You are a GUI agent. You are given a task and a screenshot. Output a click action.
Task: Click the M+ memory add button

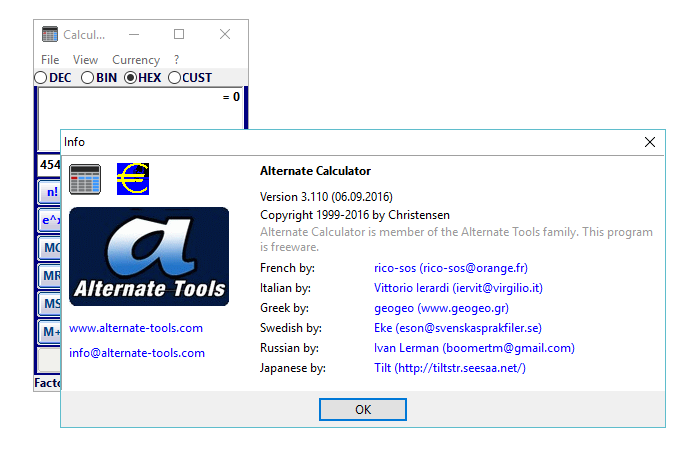click(50, 331)
